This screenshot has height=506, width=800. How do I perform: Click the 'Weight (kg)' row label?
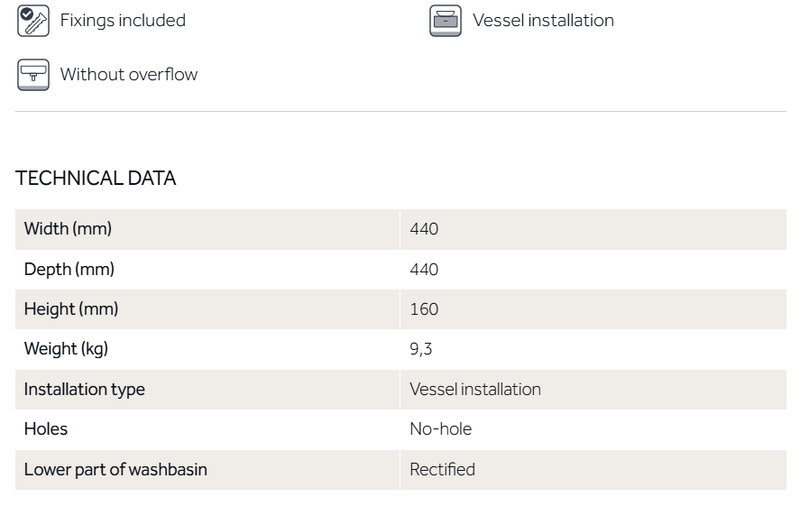coord(66,349)
